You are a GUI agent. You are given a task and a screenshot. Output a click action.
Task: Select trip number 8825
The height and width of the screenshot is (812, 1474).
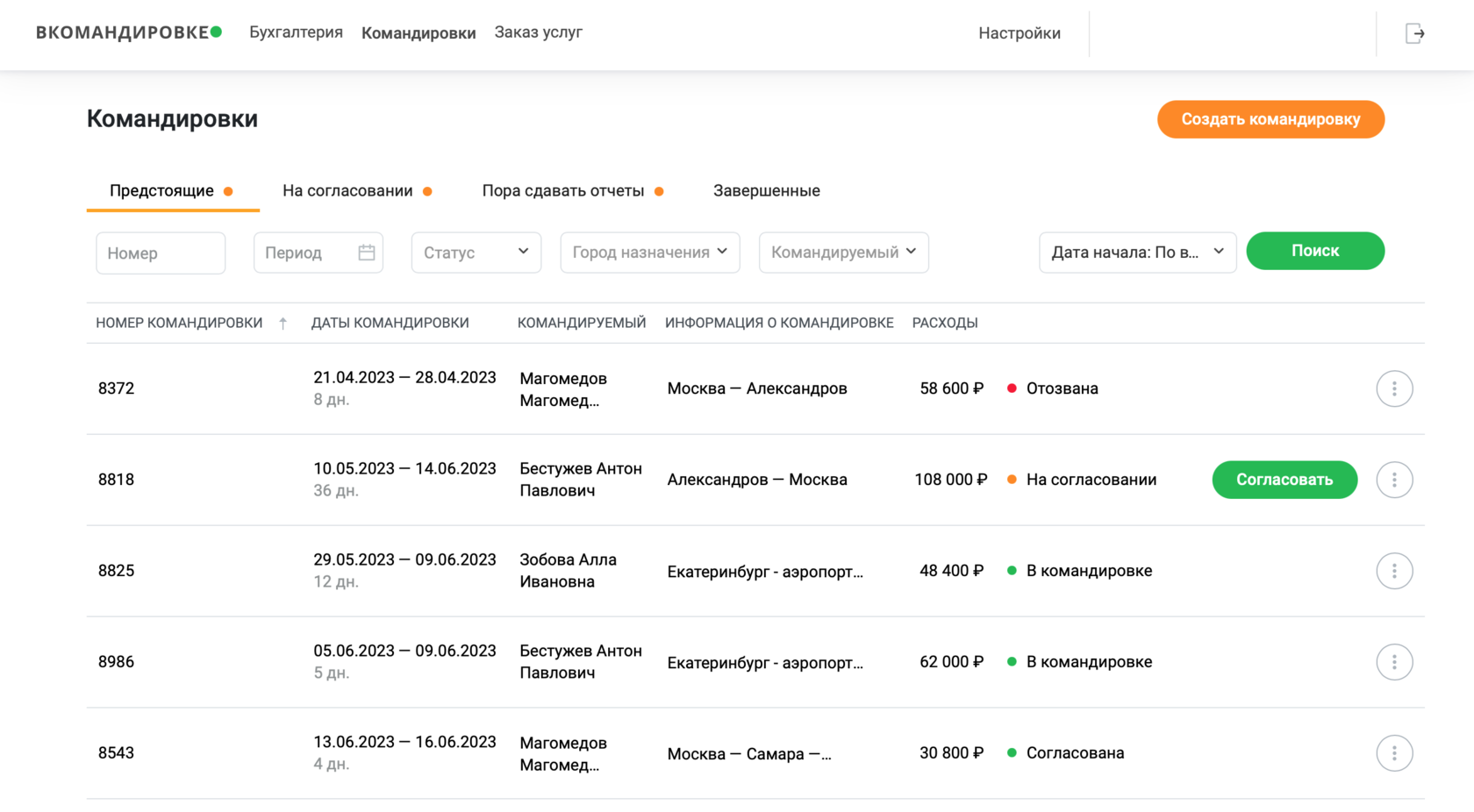pyautogui.click(x=116, y=571)
